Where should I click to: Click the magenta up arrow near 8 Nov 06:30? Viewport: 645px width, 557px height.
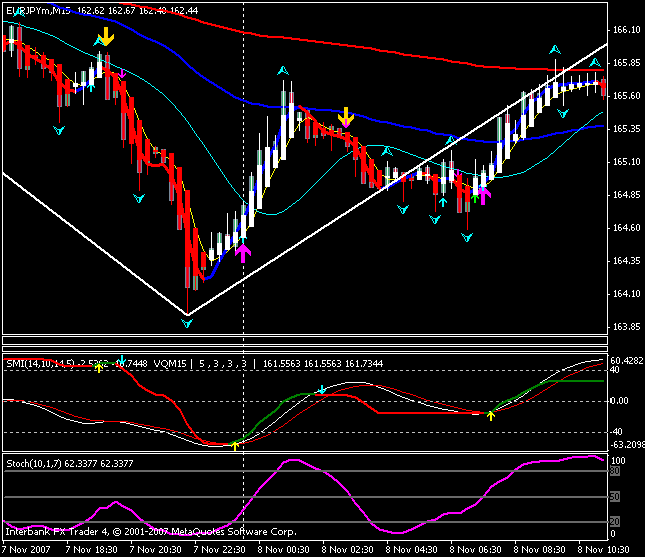click(x=483, y=195)
